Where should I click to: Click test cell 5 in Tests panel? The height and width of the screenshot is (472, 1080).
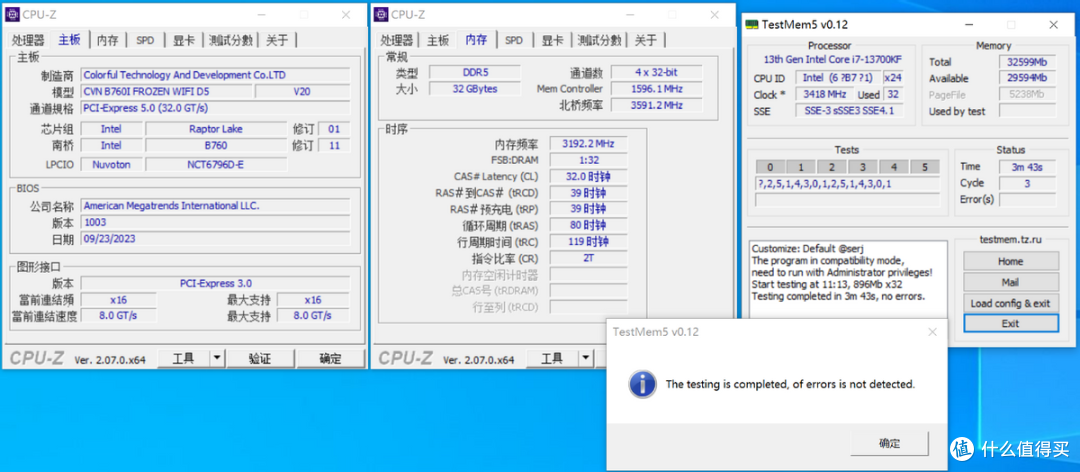tap(924, 167)
